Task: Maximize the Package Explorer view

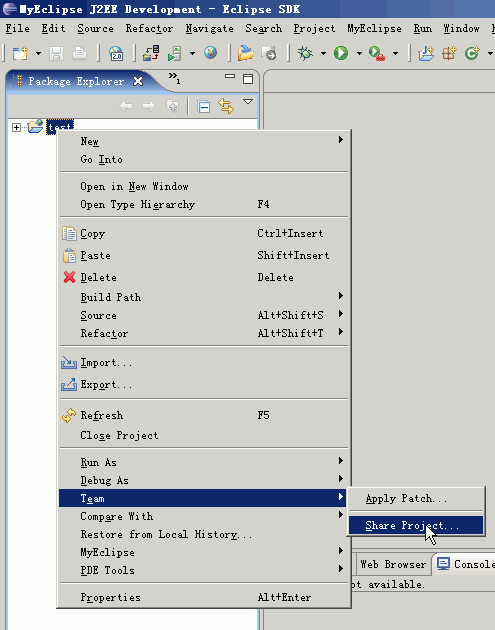Action: coord(248,79)
